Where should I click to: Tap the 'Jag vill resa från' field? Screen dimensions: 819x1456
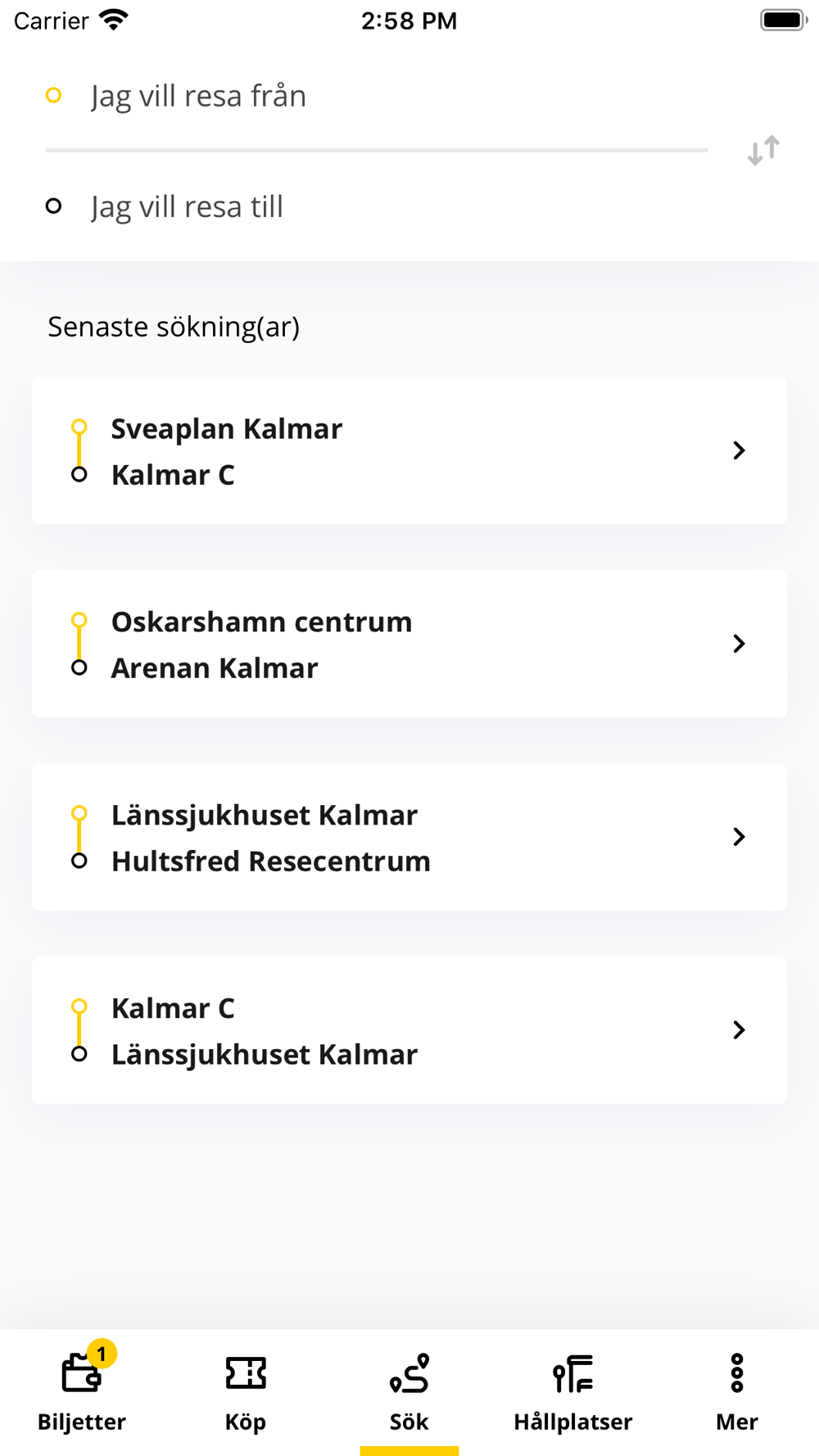(x=377, y=96)
